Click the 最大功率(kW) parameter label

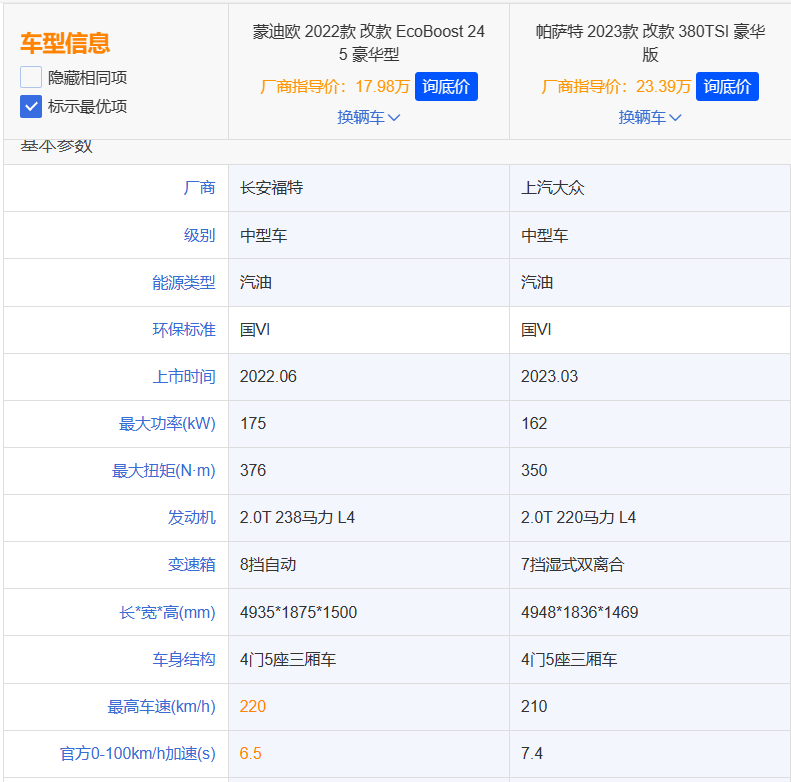click(x=167, y=423)
